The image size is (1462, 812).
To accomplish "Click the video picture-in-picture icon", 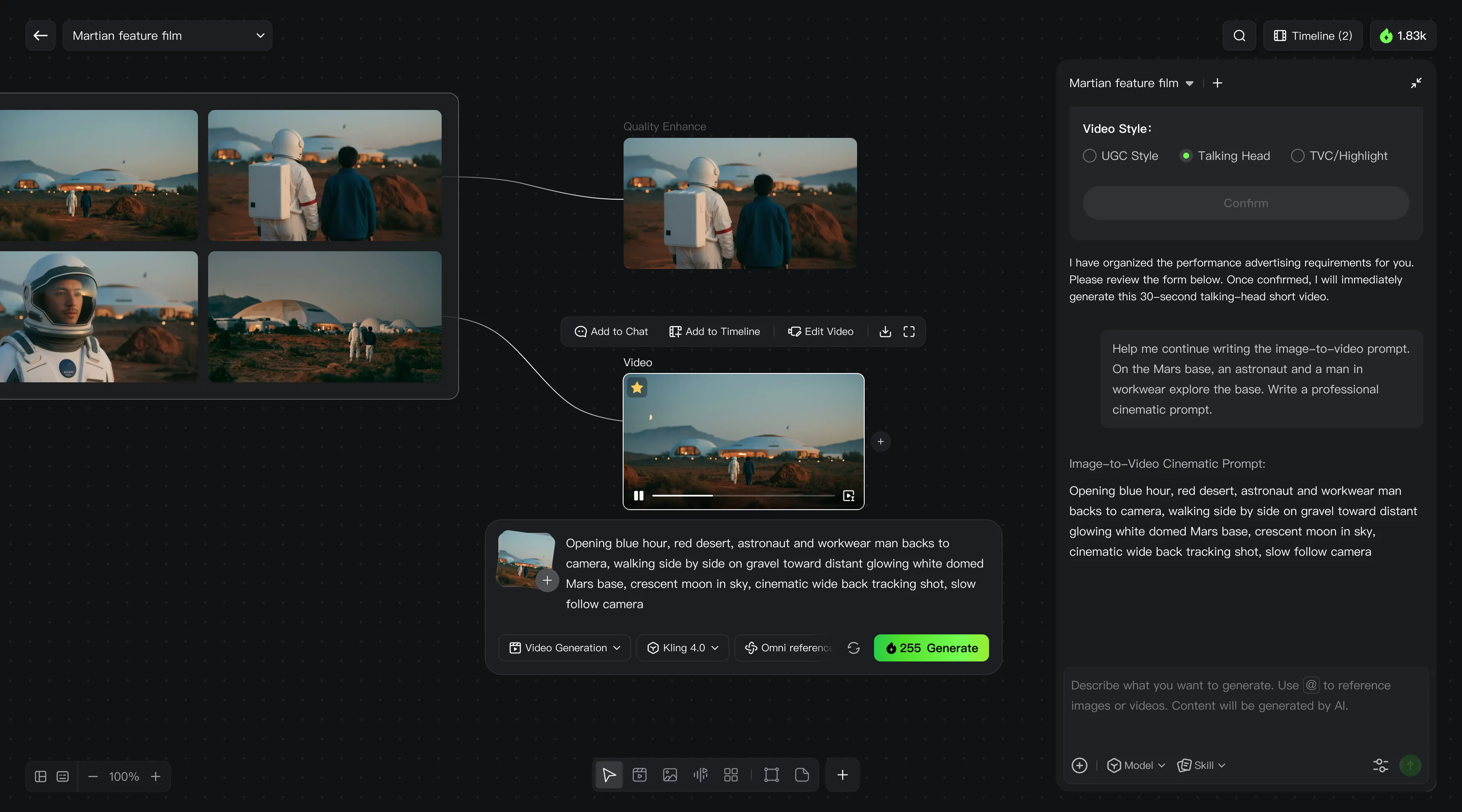I will pos(849,495).
